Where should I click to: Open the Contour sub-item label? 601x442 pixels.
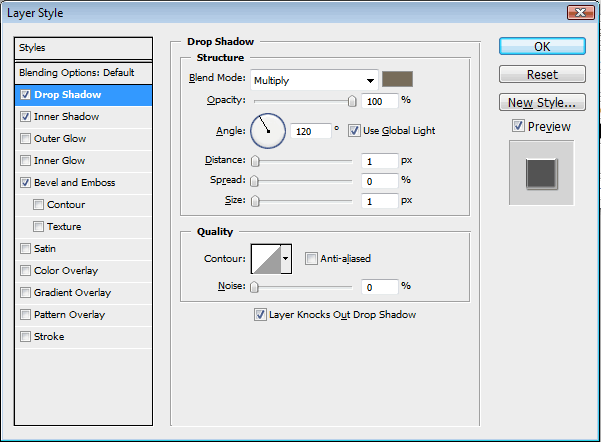66,204
